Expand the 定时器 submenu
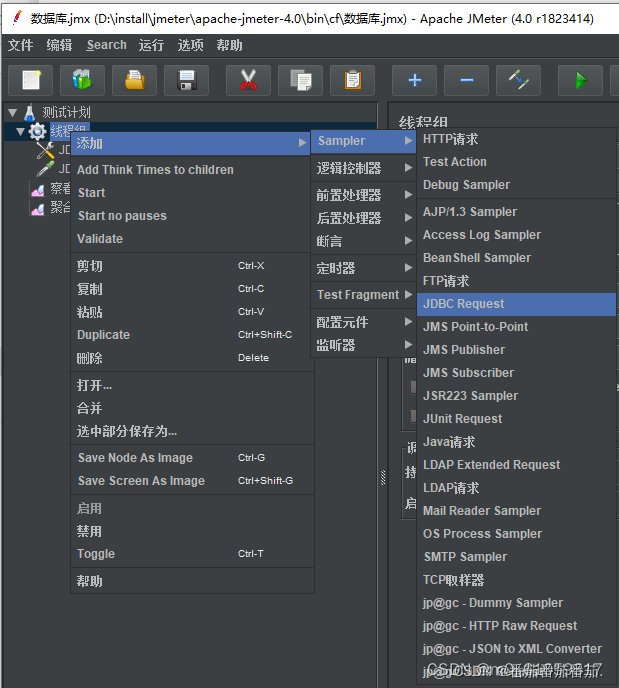This screenshot has height=688, width=619. click(364, 268)
